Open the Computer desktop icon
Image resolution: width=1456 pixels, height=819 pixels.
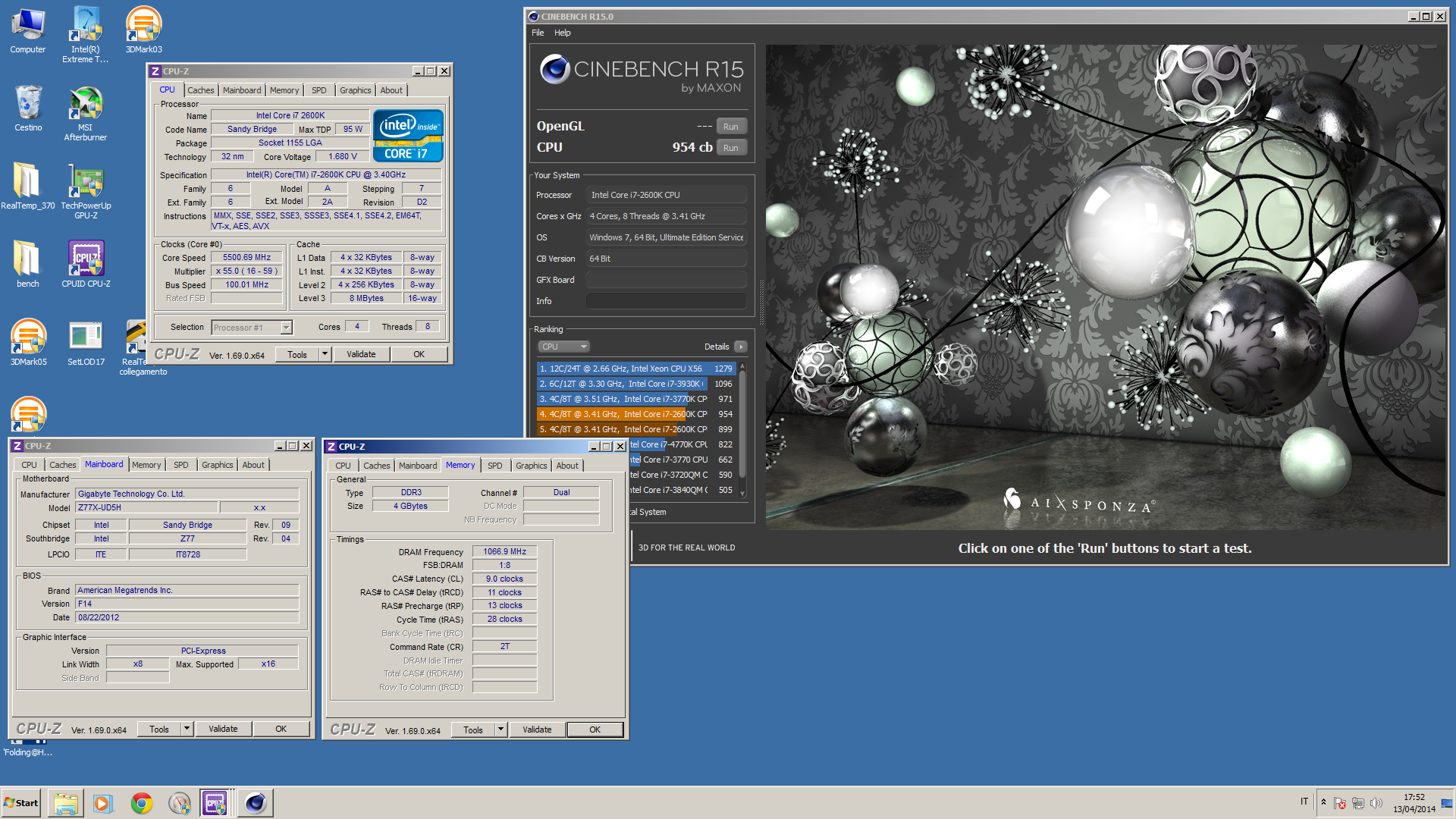tap(28, 30)
